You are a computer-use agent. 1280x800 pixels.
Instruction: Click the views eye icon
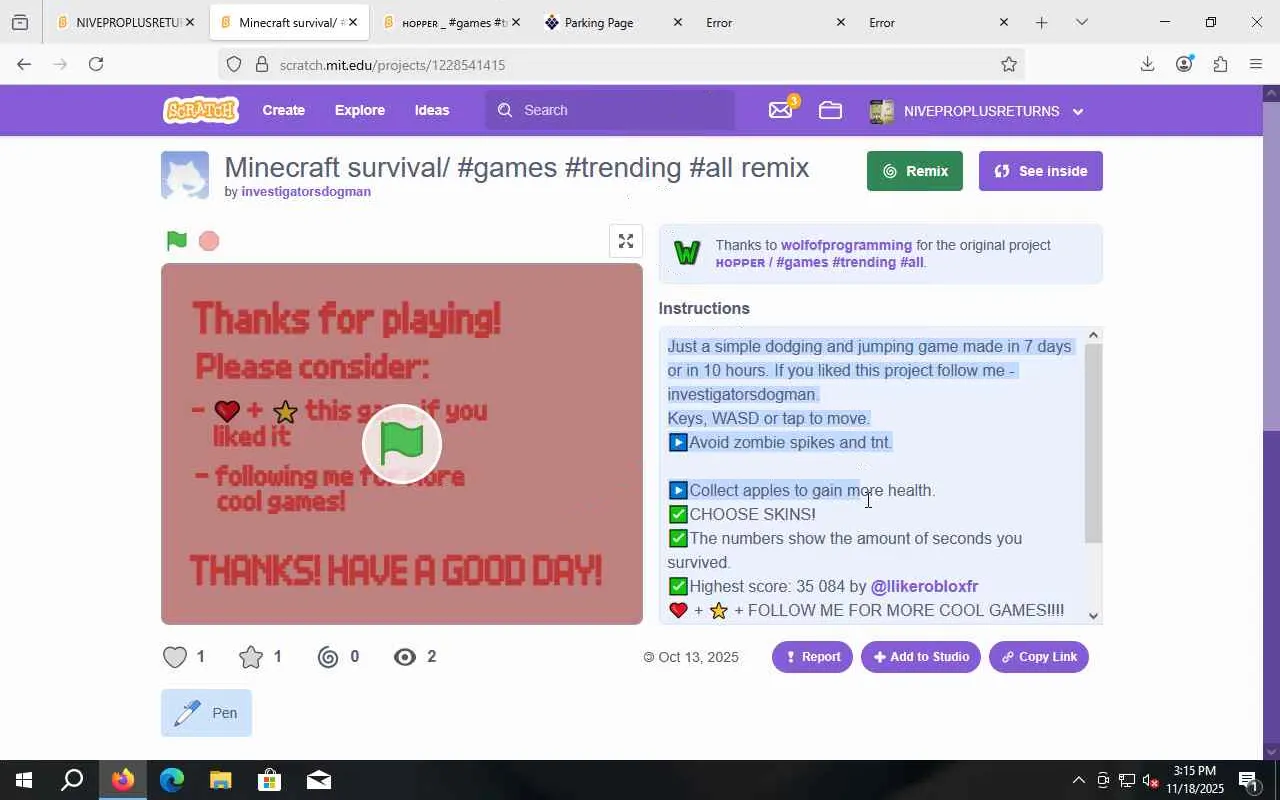point(405,657)
